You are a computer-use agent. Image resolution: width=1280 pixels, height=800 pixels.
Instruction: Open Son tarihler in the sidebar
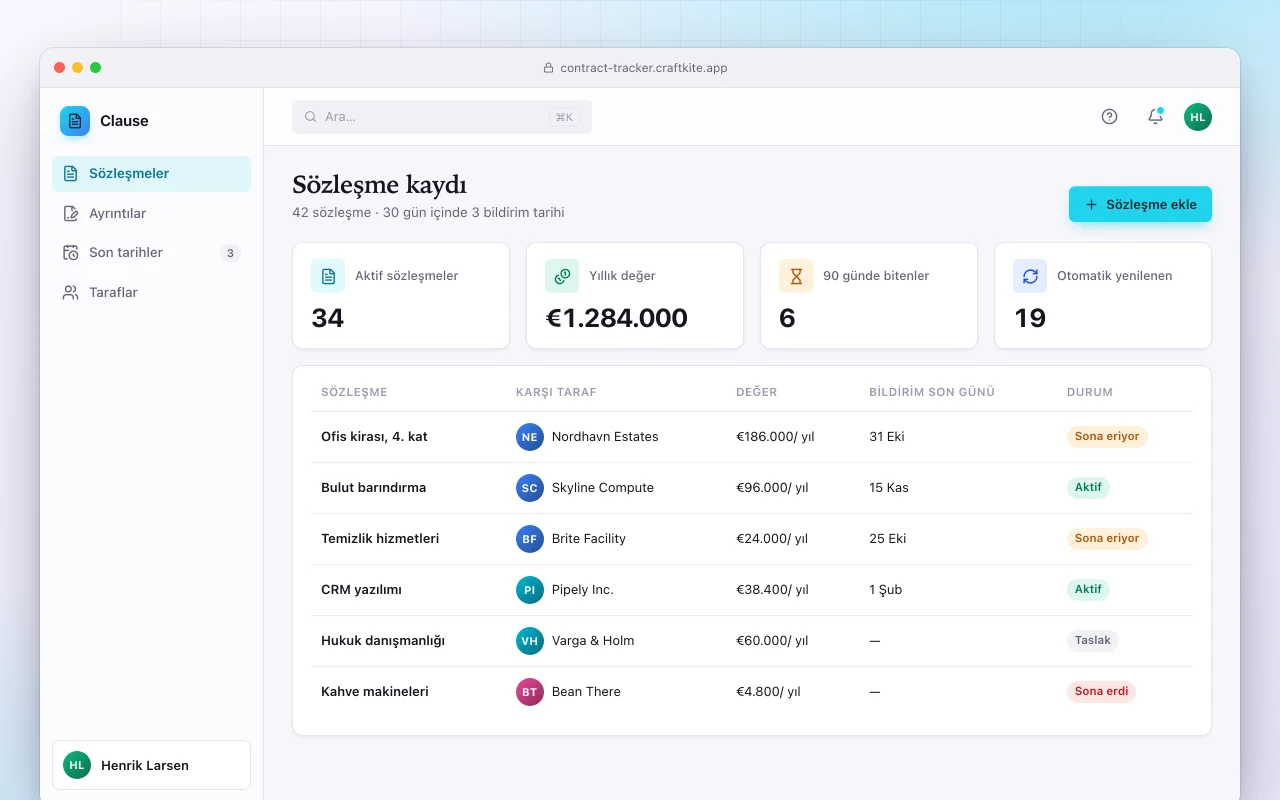(x=152, y=253)
